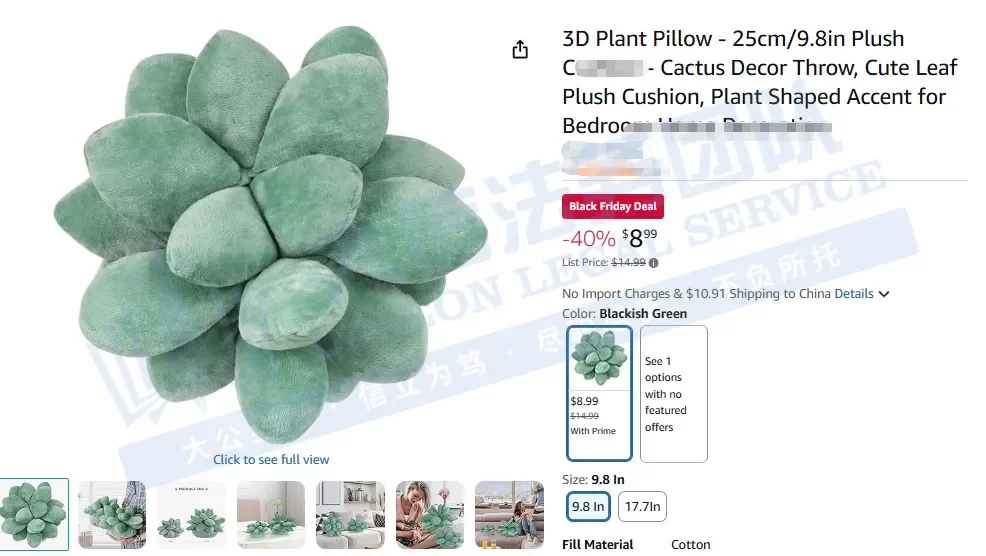This screenshot has height=556, width=986.
Task: Select thumbnail of person holding succulent pillow
Action: tap(112, 514)
